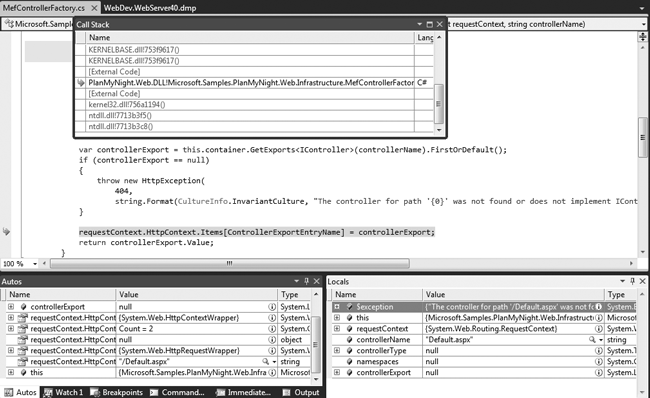Screen dimensions: 650x398
Task: Select the namespaces row in Locals
Action: point(484,362)
